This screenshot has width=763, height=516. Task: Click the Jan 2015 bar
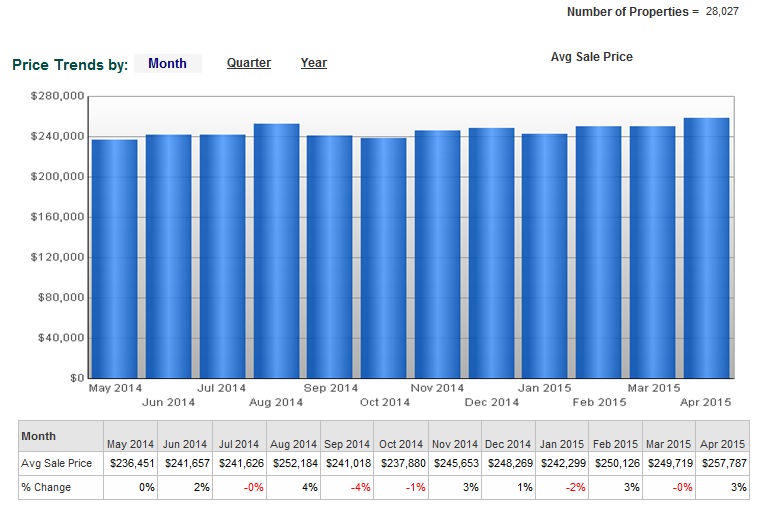tap(545, 256)
